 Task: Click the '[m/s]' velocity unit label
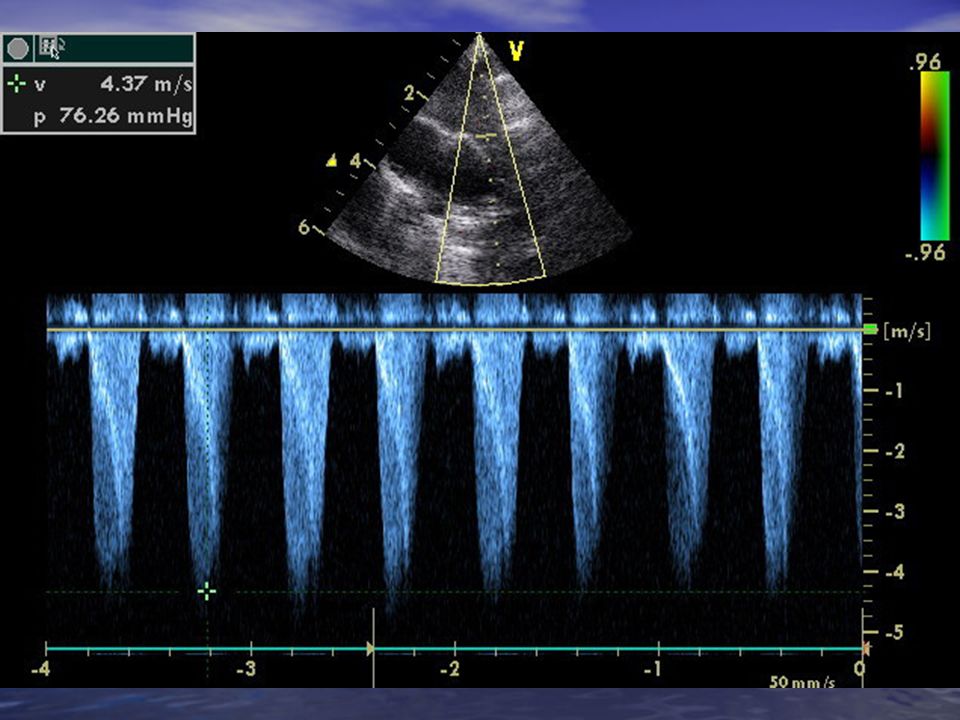[907, 331]
